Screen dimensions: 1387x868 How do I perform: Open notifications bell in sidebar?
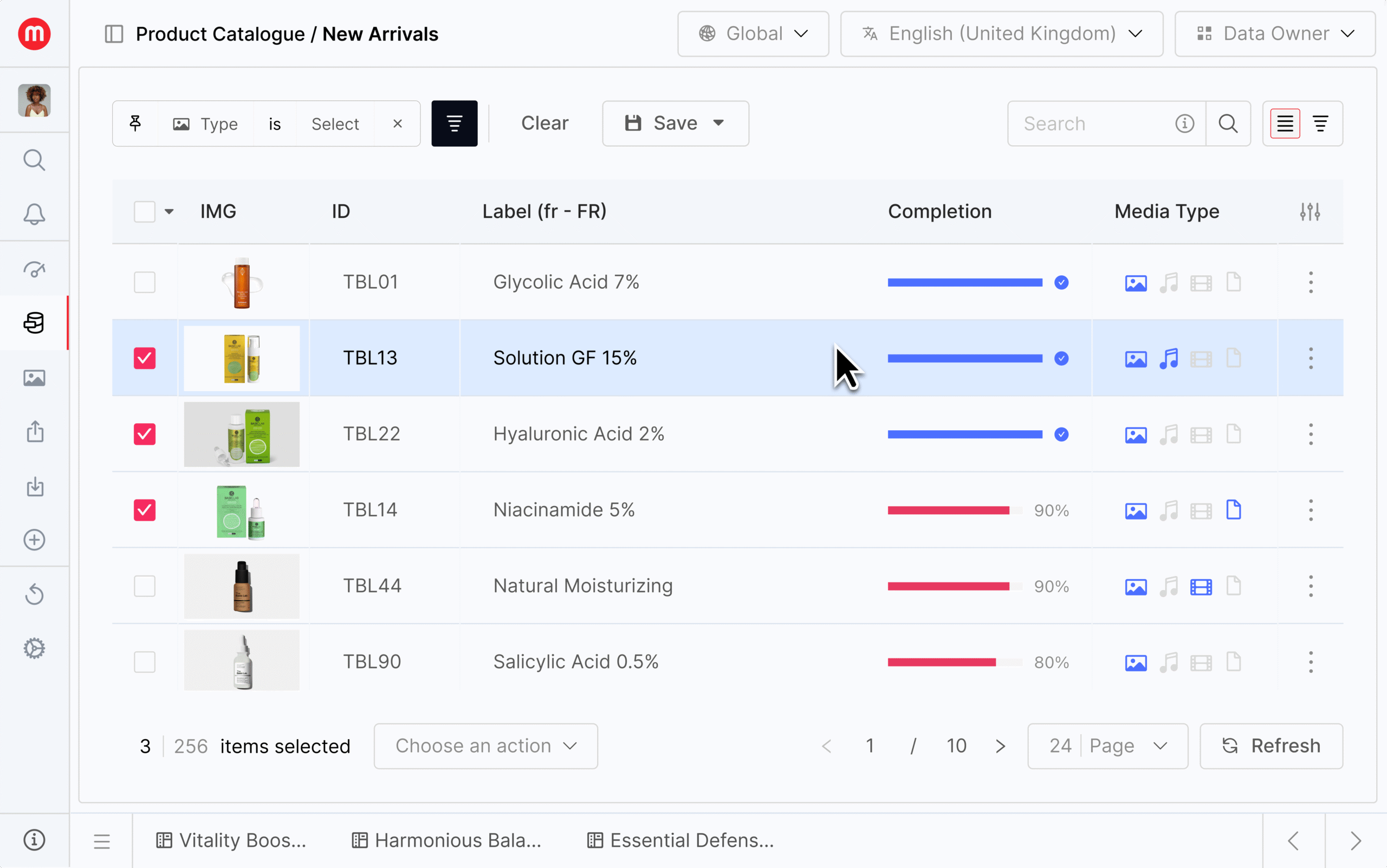35,214
